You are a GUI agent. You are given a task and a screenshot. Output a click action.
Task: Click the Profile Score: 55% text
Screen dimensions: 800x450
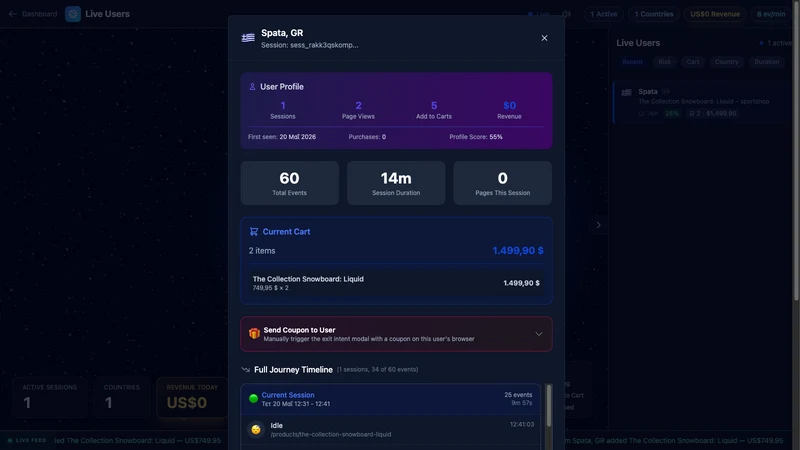point(476,137)
